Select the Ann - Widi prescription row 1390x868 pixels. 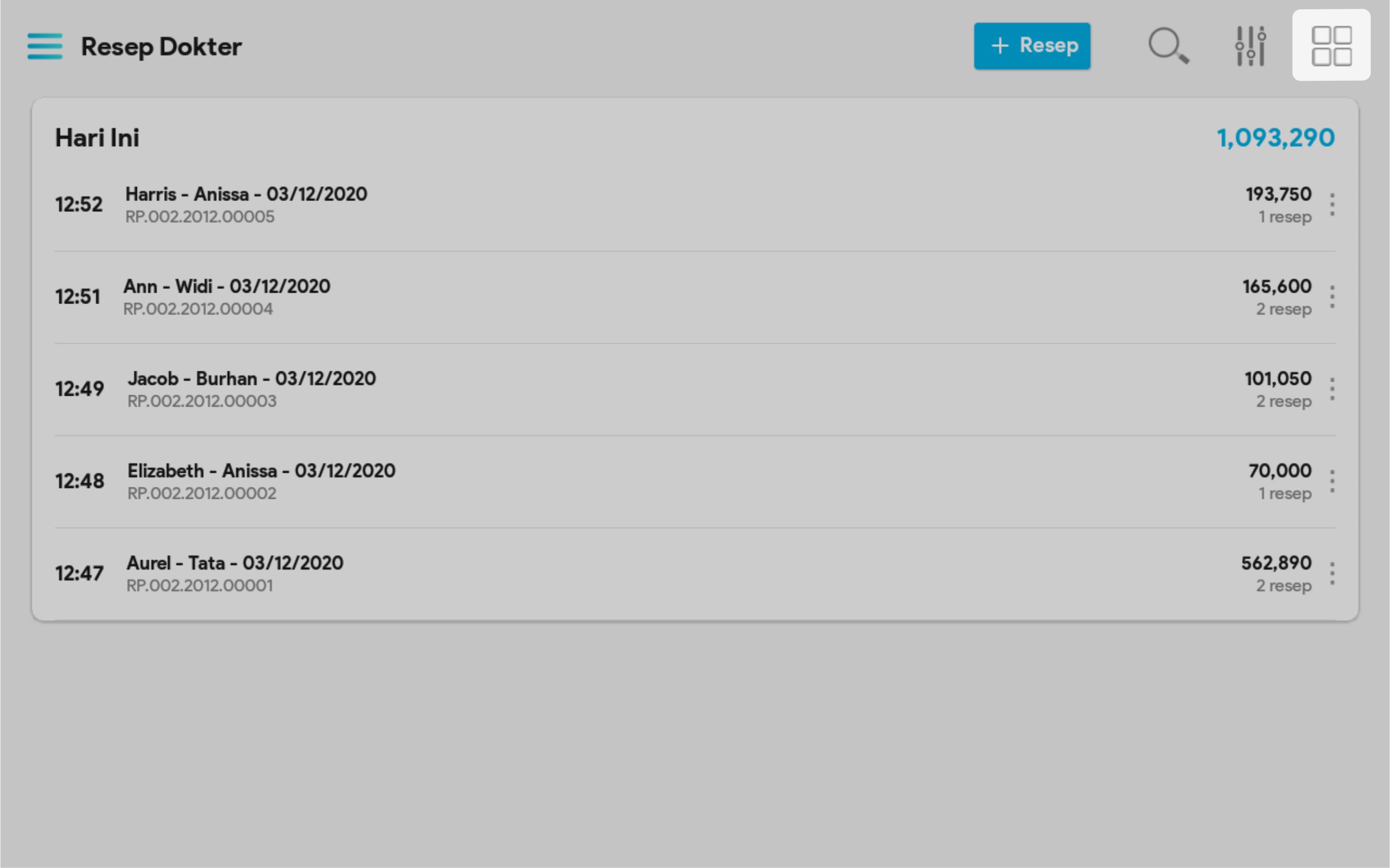pos(227,286)
